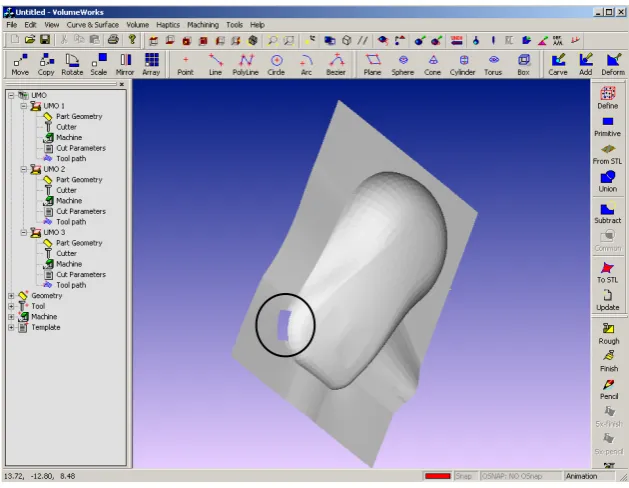Click the Print toolbar icon
The width and height of the screenshot is (629, 488).
[113, 40]
